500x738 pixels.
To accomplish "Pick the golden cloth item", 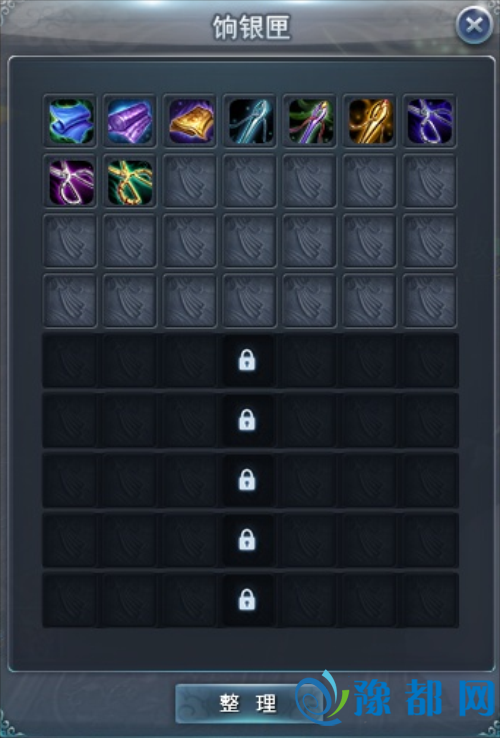I will point(190,121).
